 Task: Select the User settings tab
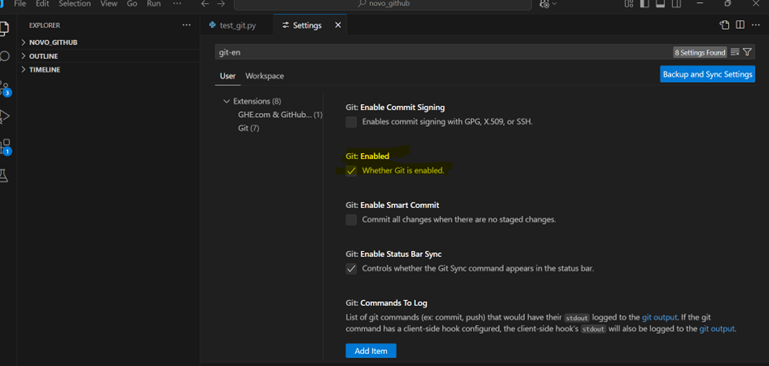click(x=228, y=76)
